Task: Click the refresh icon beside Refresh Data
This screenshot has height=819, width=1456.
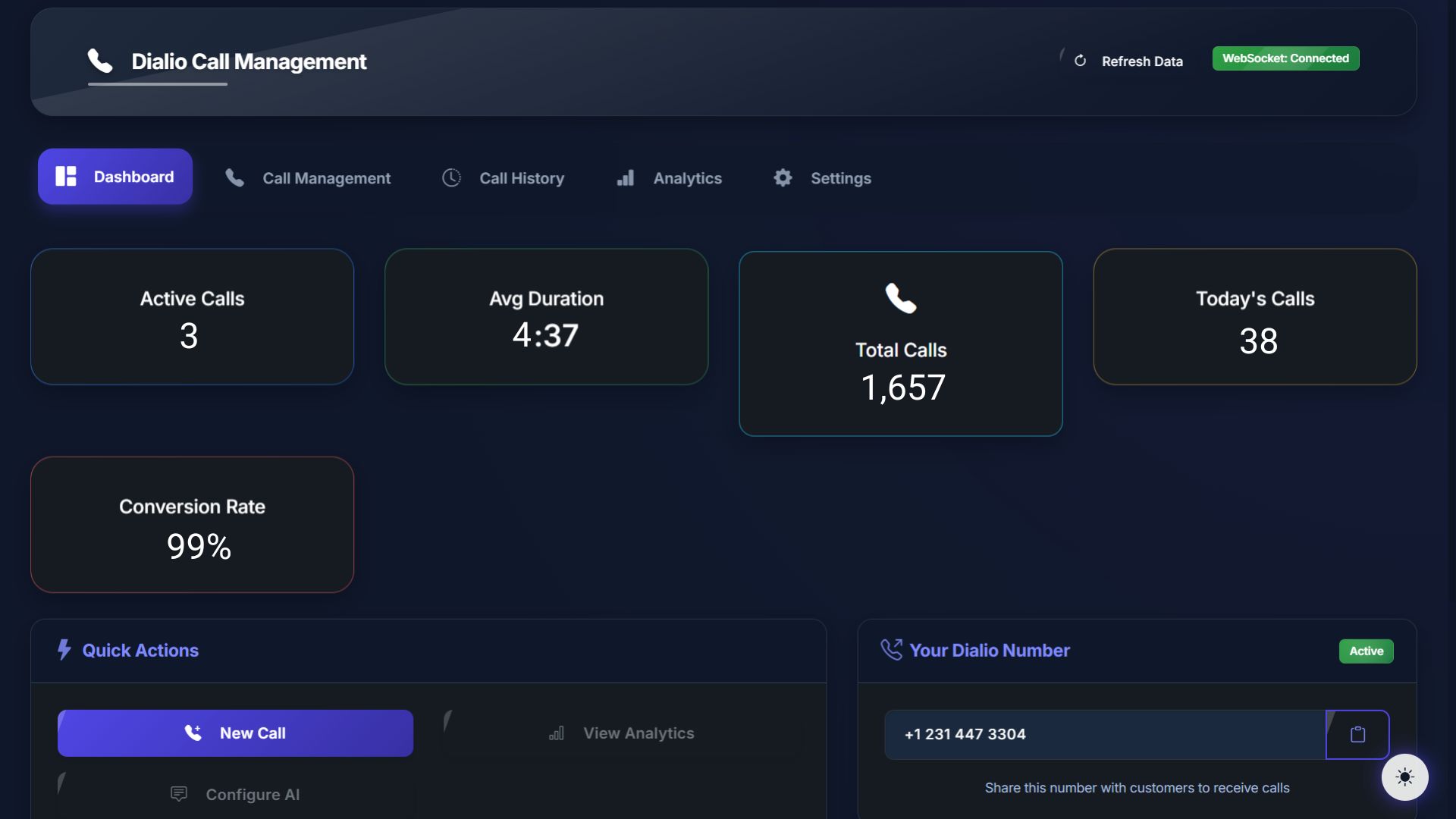Action: pyautogui.click(x=1080, y=61)
